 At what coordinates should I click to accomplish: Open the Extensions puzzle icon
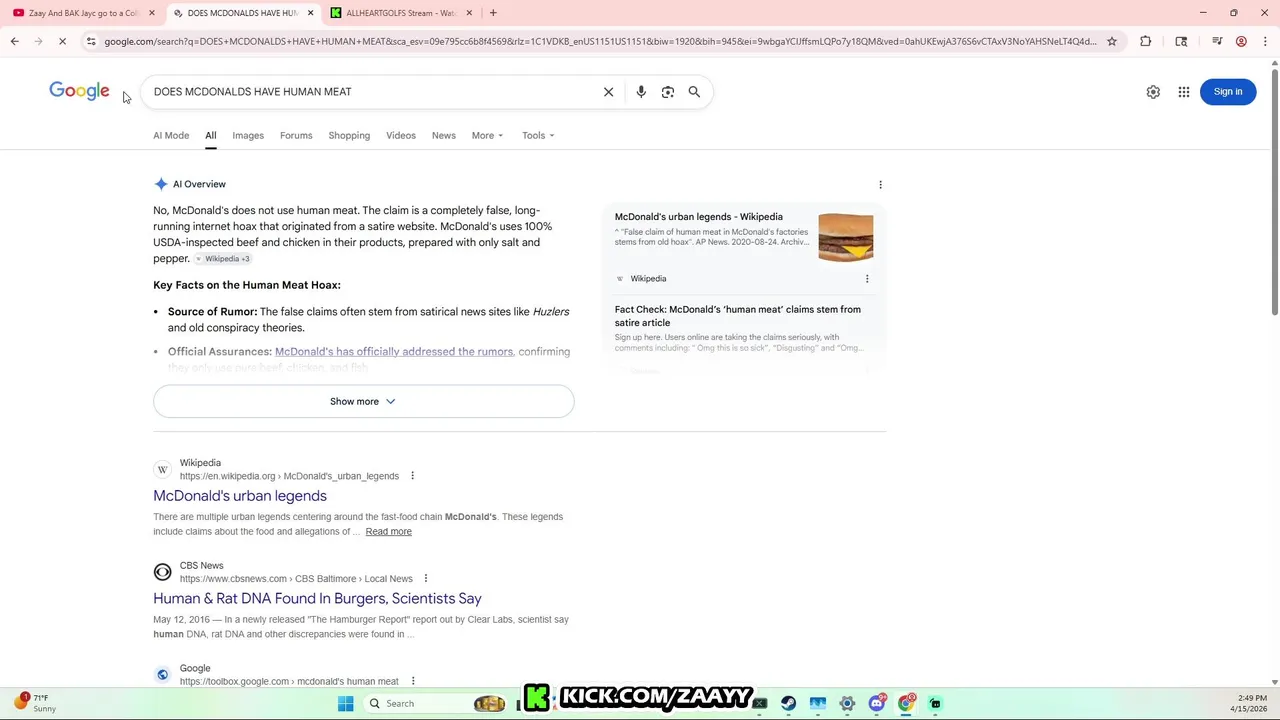point(1146,41)
